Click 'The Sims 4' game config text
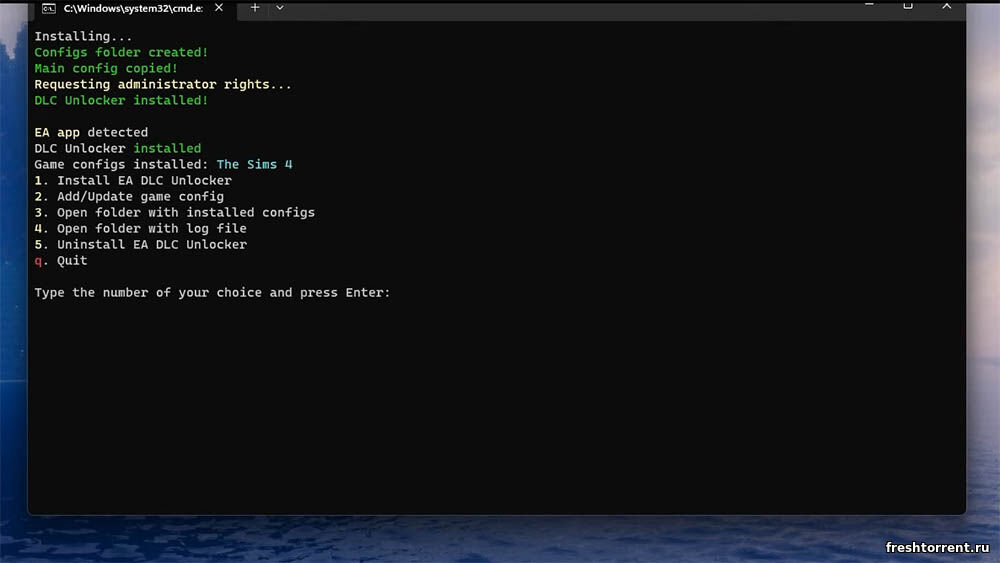The width and height of the screenshot is (1000, 563). pyautogui.click(x=254, y=165)
